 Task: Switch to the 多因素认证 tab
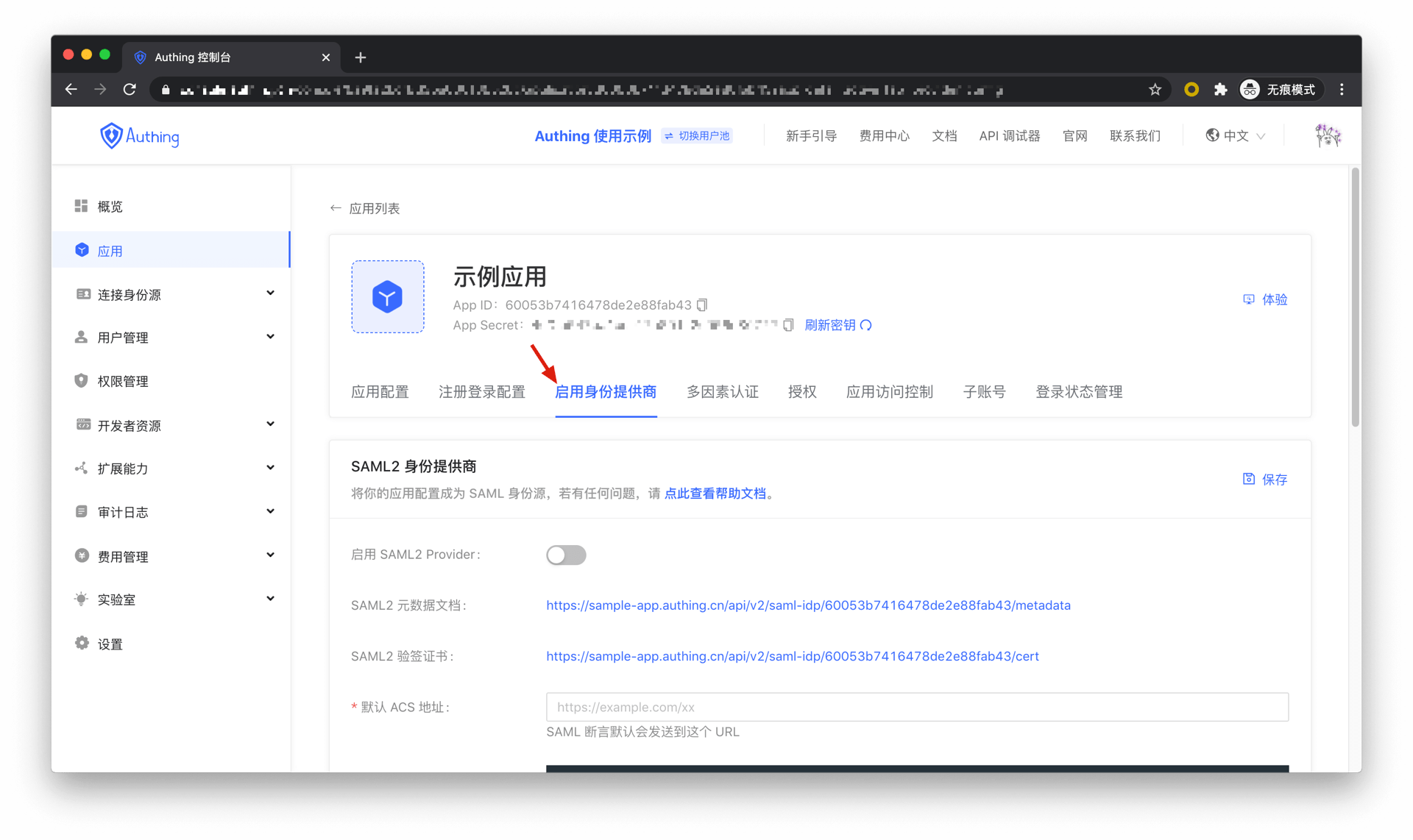722,391
